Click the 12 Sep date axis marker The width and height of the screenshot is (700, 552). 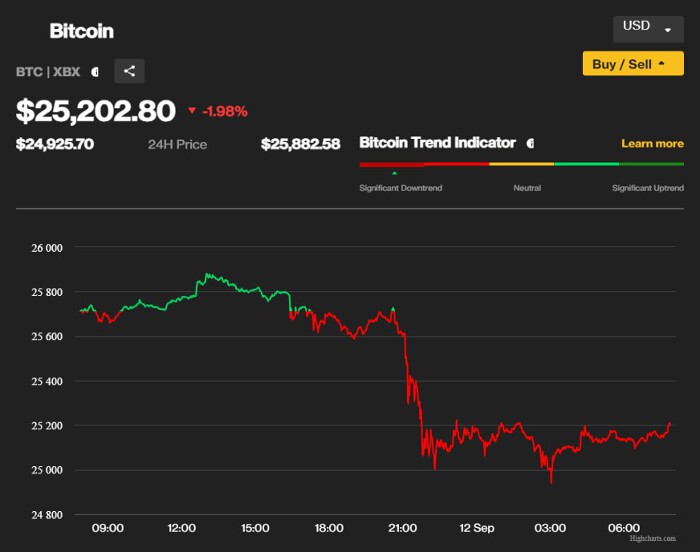tap(476, 528)
